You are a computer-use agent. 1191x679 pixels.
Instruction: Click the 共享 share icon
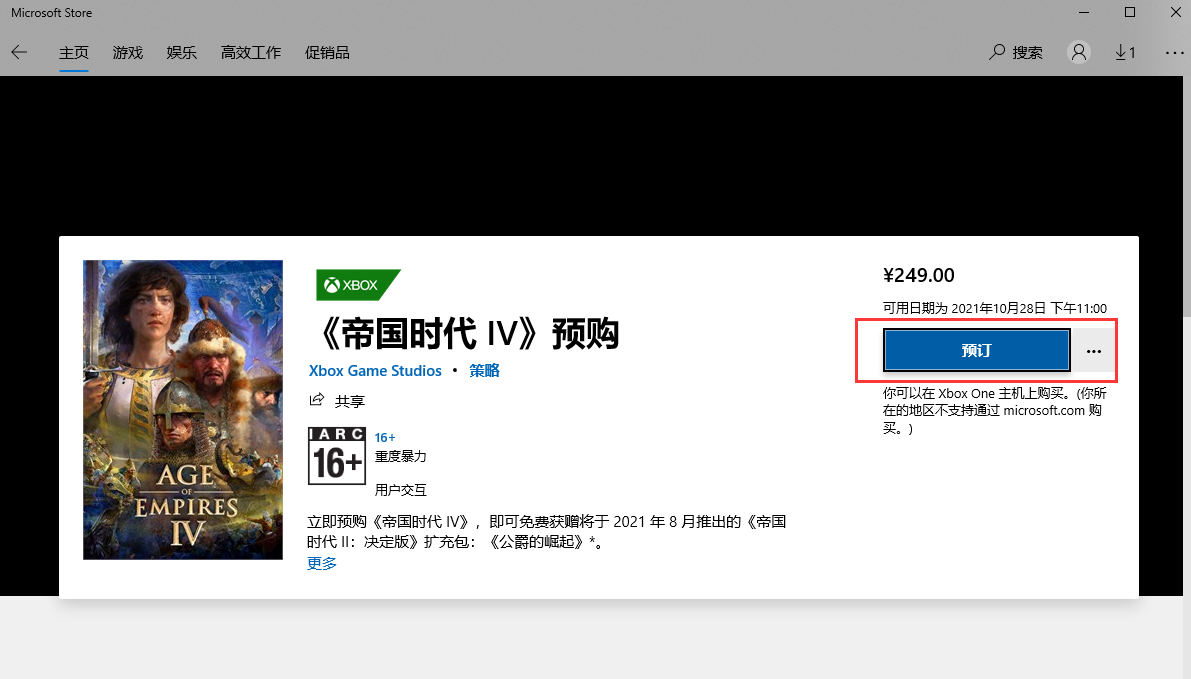pos(317,400)
